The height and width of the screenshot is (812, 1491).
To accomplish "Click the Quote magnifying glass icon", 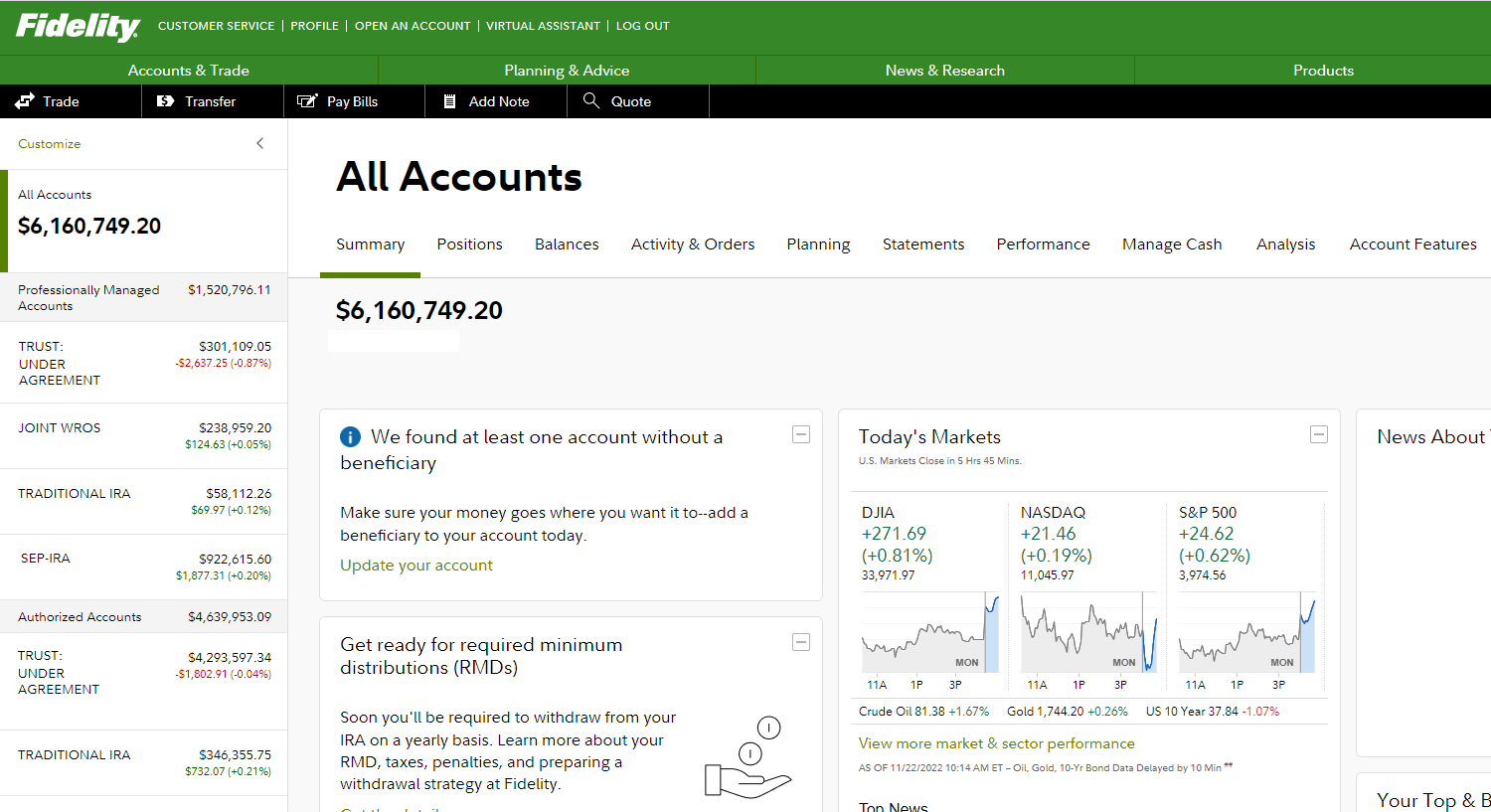I will [591, 100].
